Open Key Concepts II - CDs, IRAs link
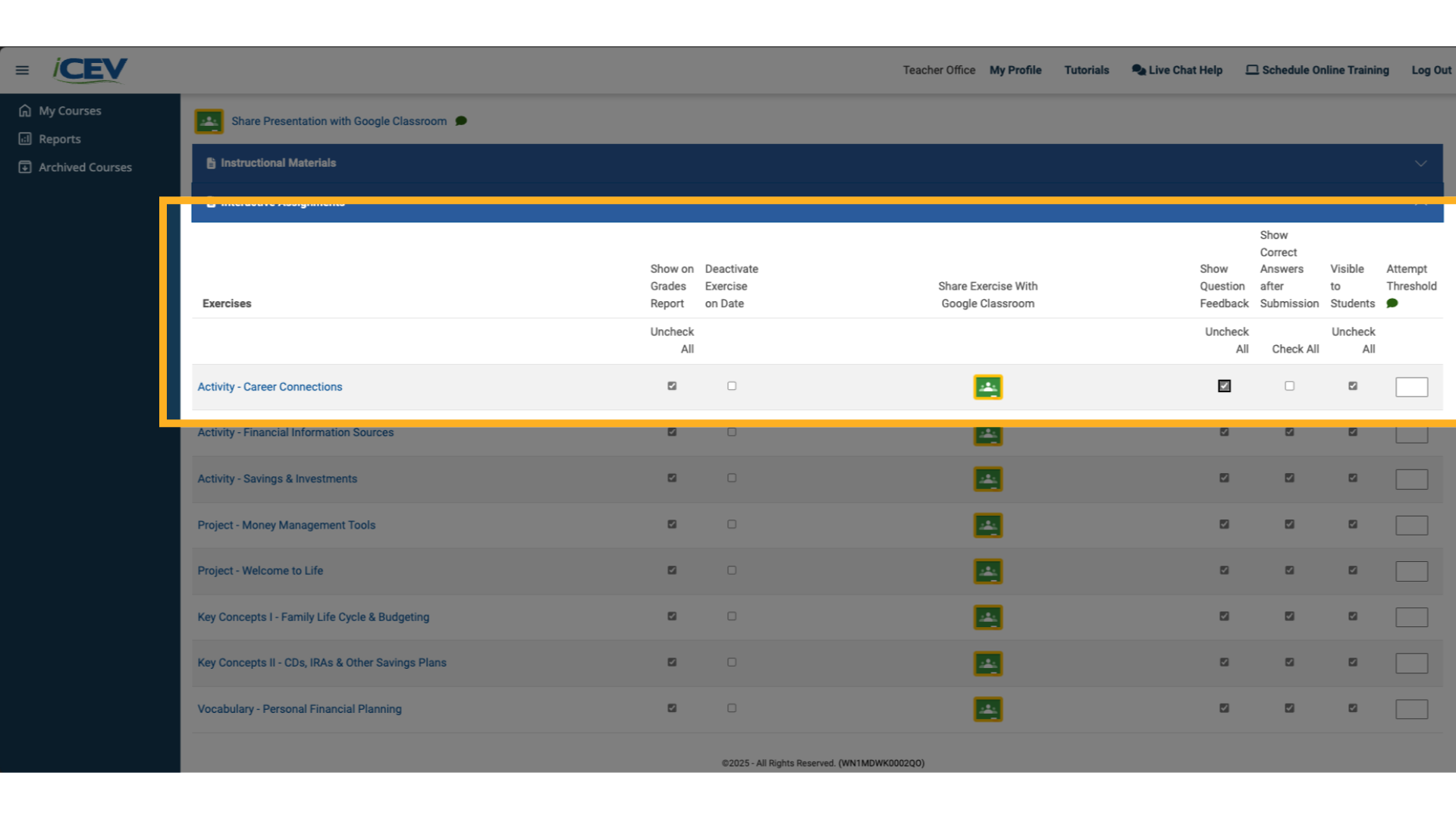 (322, 663)
